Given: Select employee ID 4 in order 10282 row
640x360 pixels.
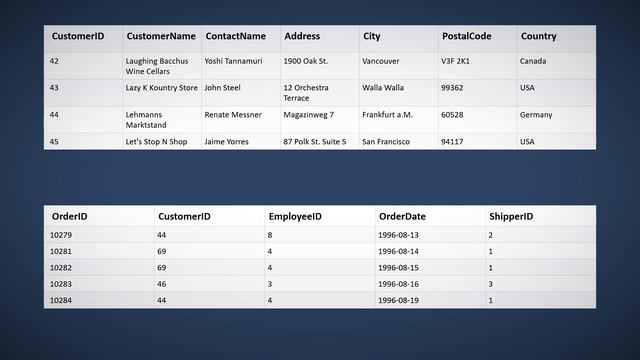Looking at the screenshot, I should pos(270,268).
